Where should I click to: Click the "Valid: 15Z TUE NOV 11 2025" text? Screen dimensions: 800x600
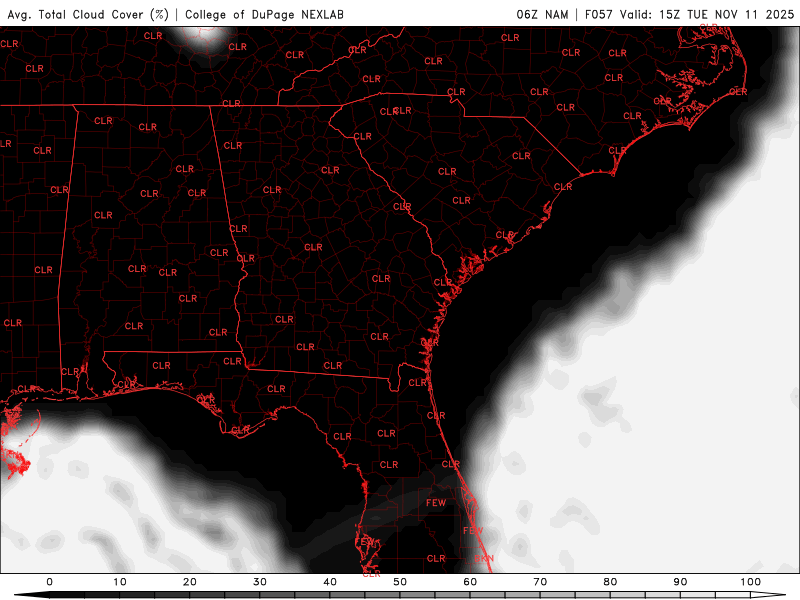(707, 15)
